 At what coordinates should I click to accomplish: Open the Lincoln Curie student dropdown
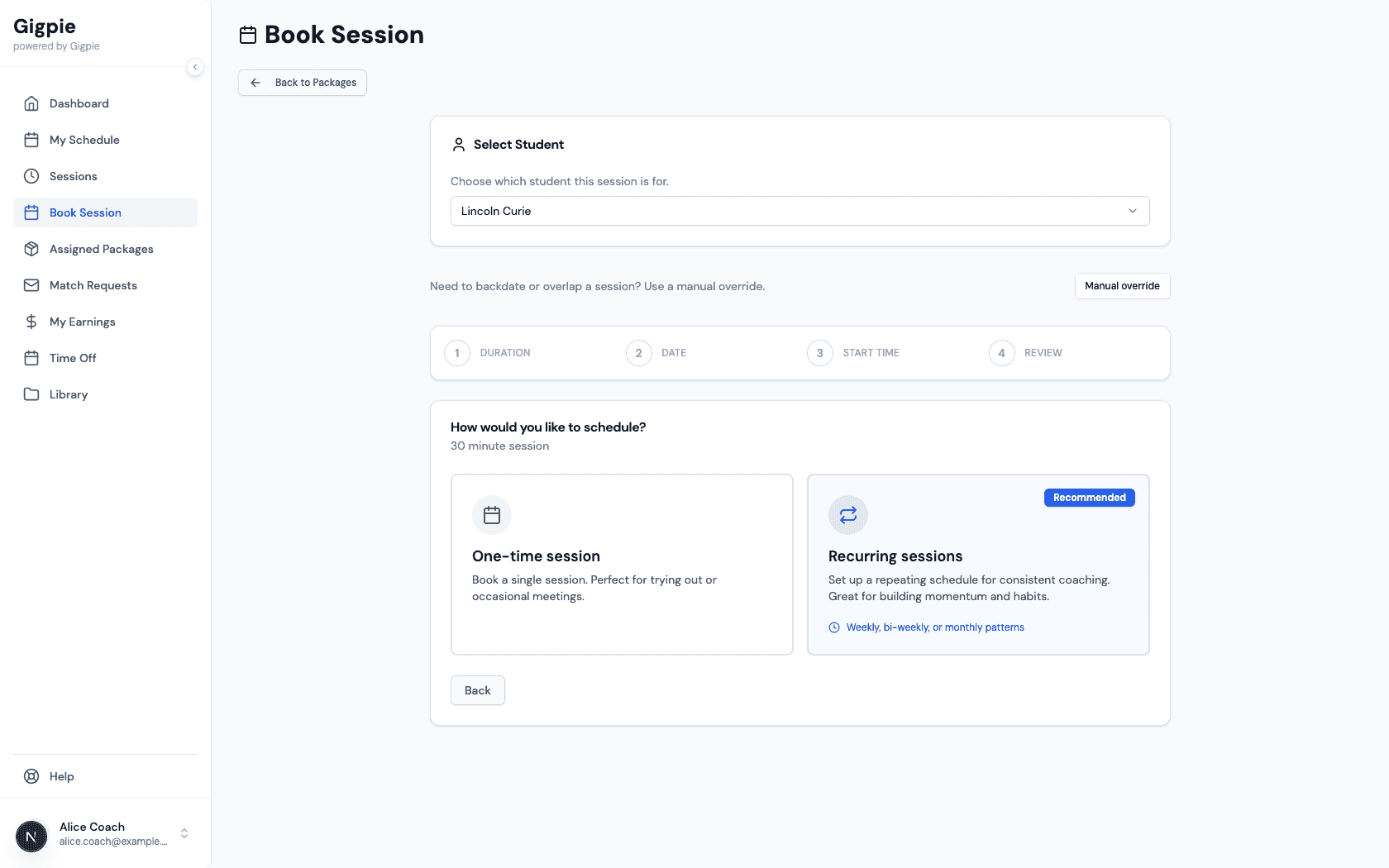[800, 211]
